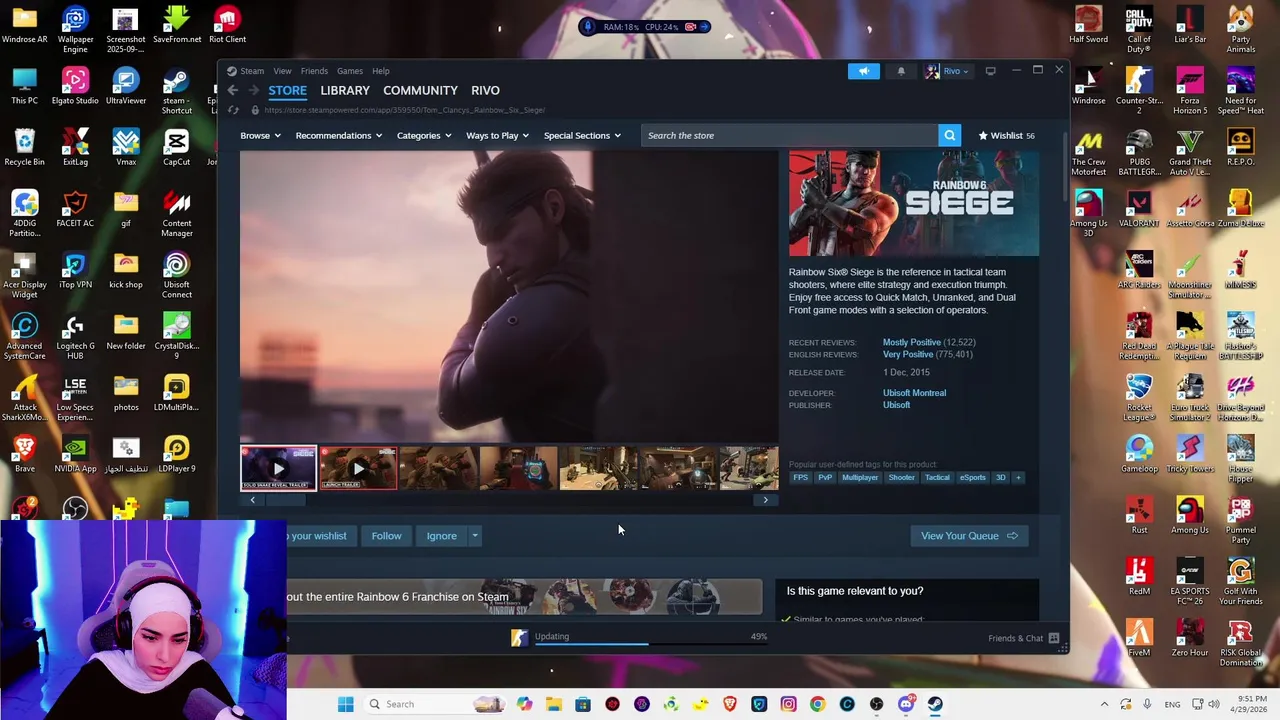The image size is (1280, 720).
Task: Open the Games menu
Action: click(x=350, y=71)
